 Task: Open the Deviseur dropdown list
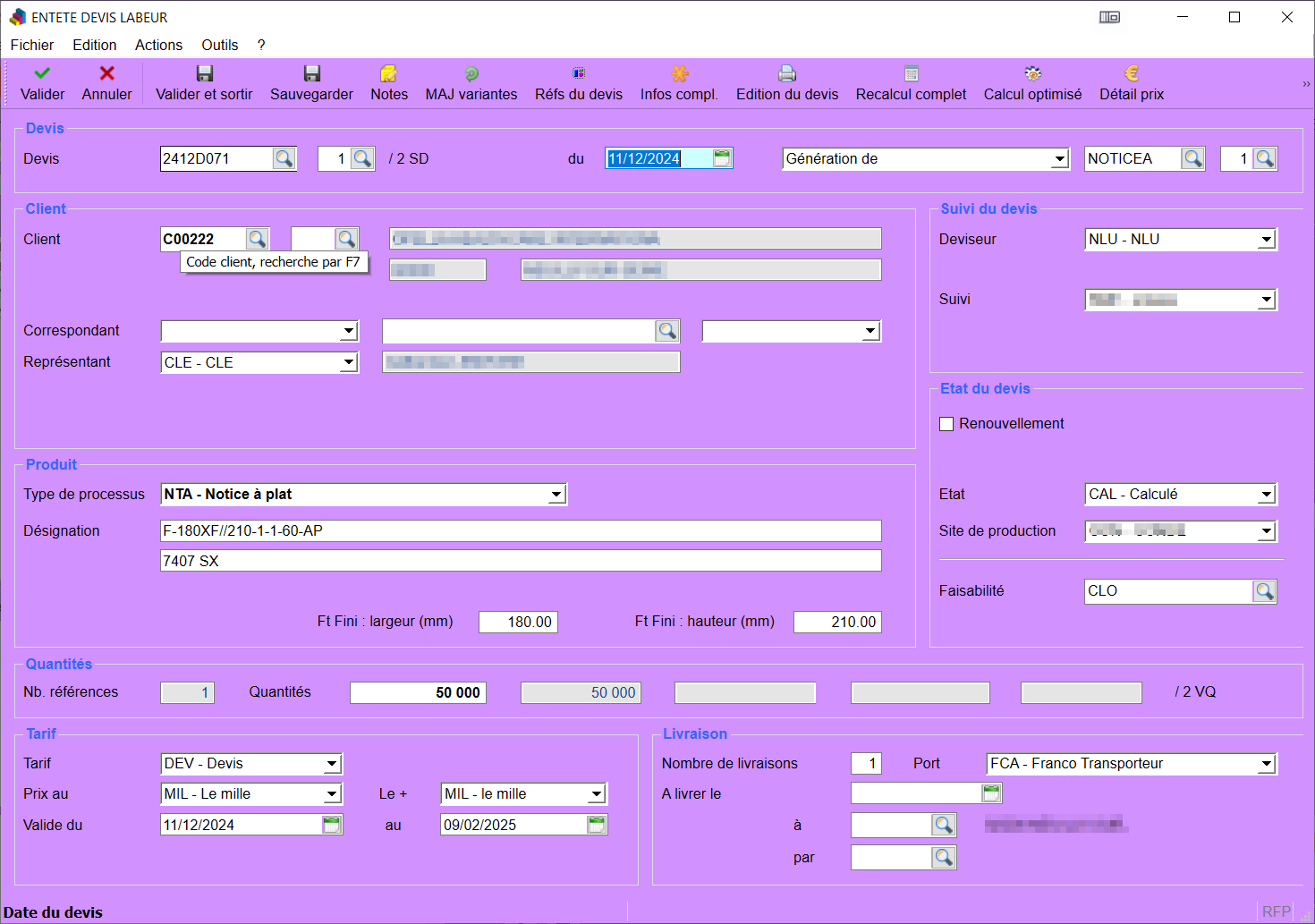[1266, 240]
